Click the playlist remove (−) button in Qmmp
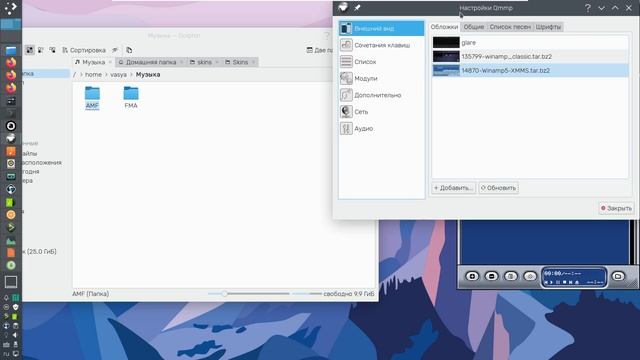Screen dimensions: 640x360 pyautogui.click(x=491, y=276)
